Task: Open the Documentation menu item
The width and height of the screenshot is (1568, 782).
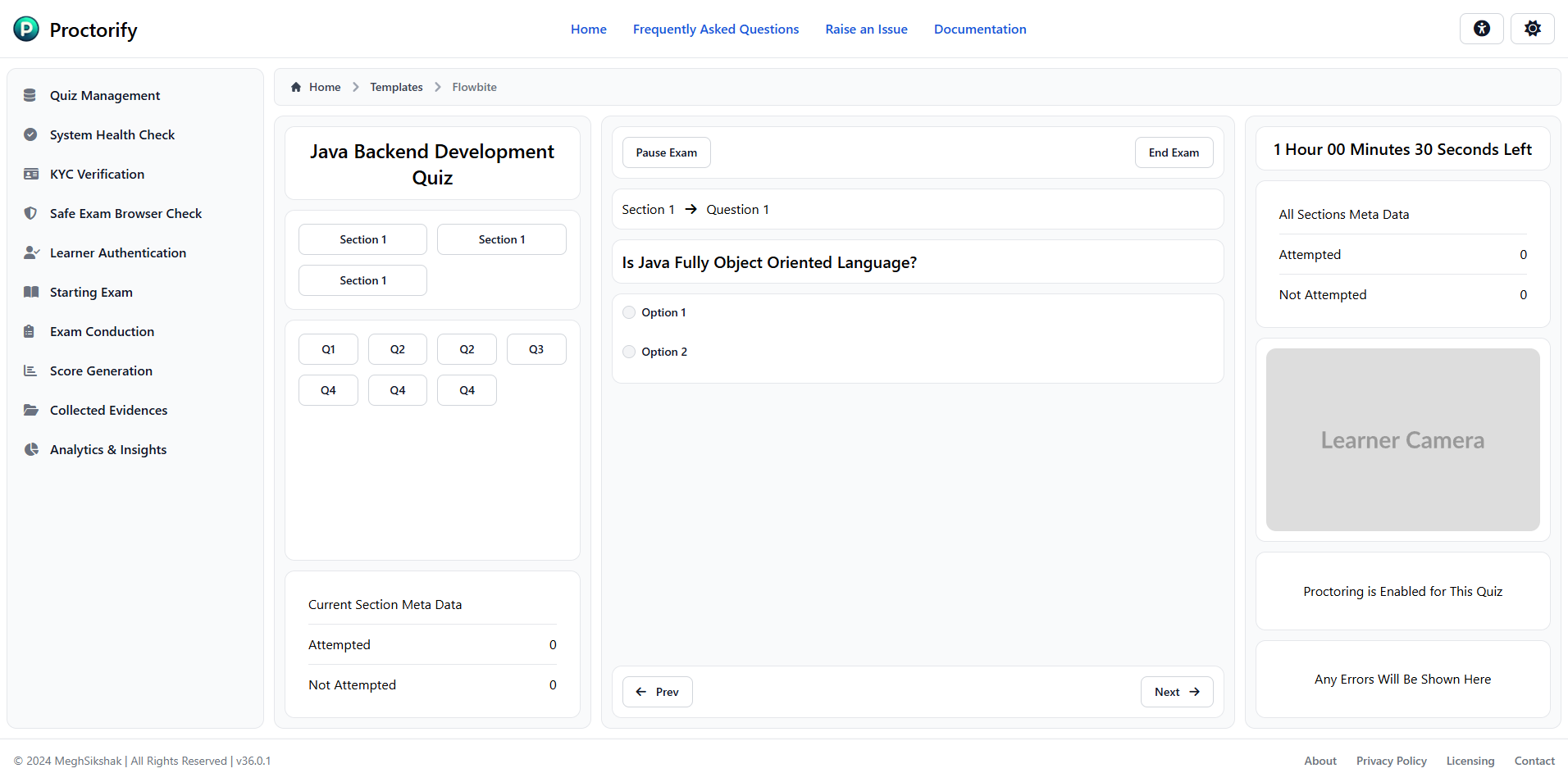Action: (x=979, y=30)
